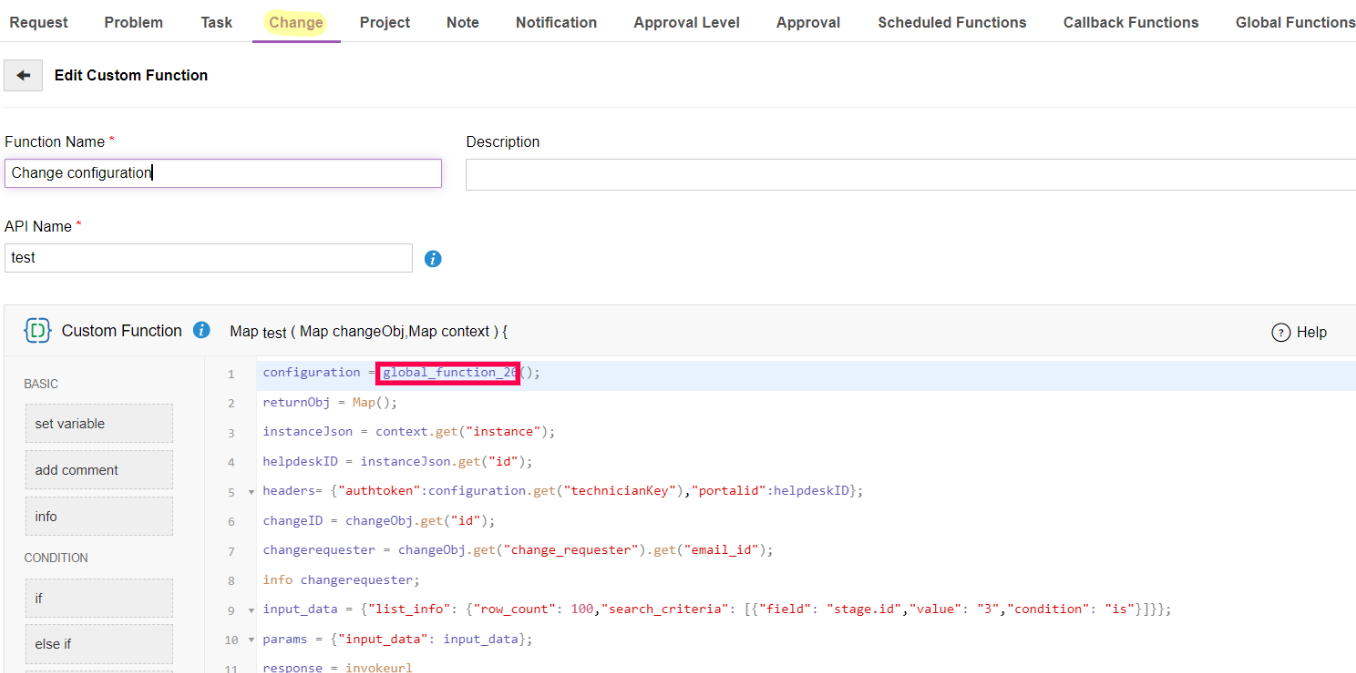Select the 'else if' condition block
1356x673 pixels.
pyautogui.click(x=98, y=644)
